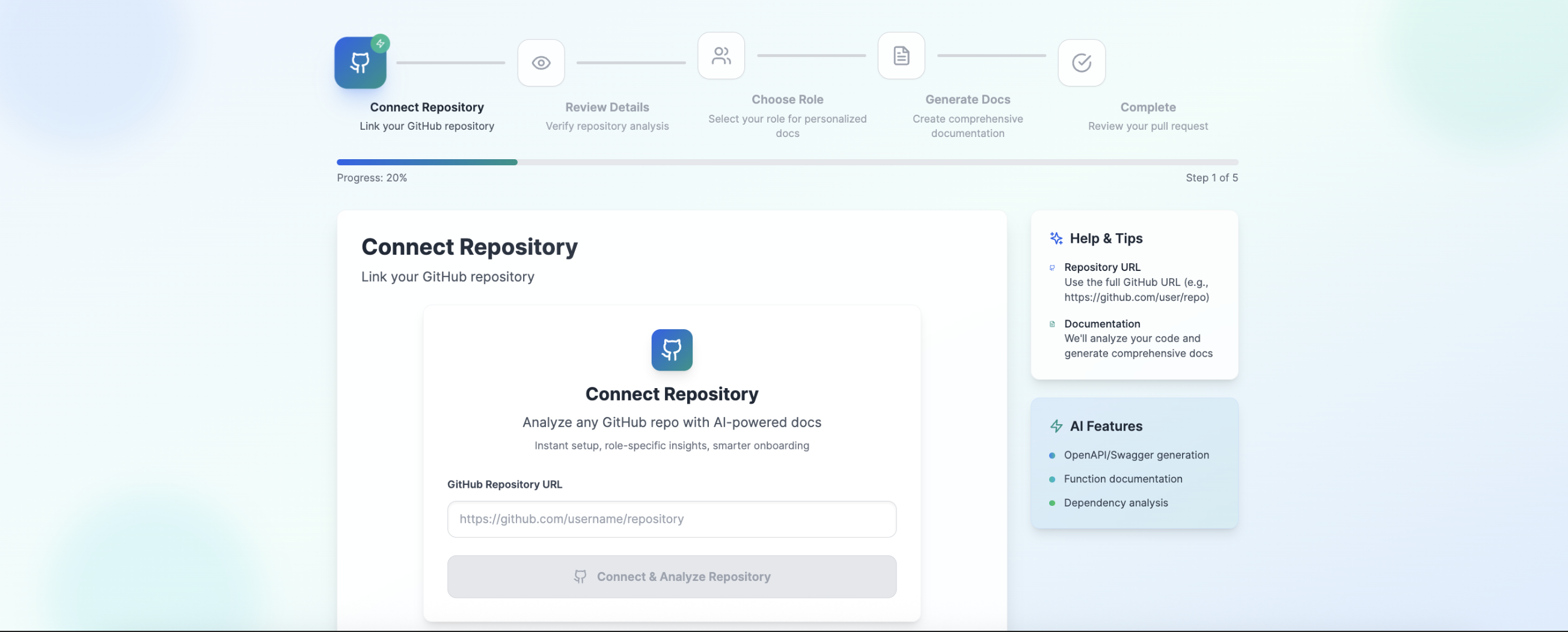Click "Create comprehensive documentation" step description

tap(967, 126)
